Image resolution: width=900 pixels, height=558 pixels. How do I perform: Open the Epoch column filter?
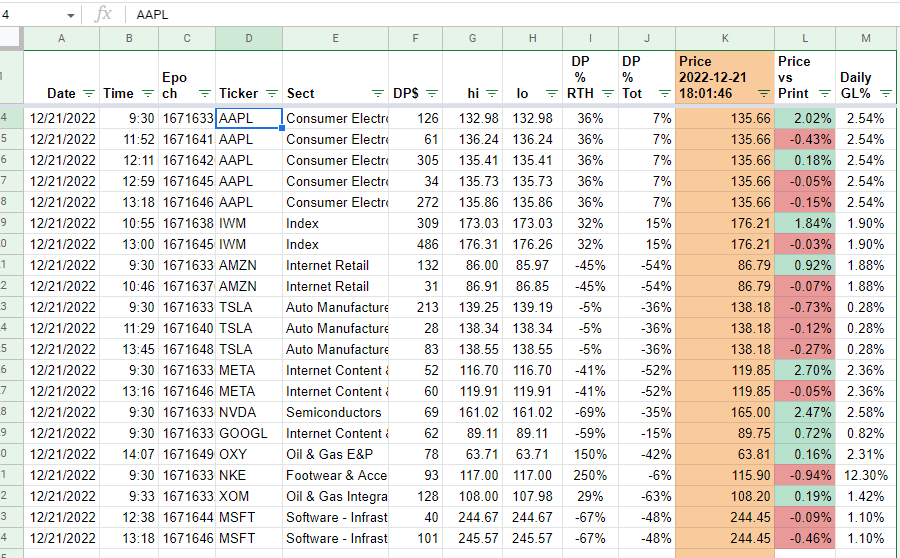click(x=205, y=94)
